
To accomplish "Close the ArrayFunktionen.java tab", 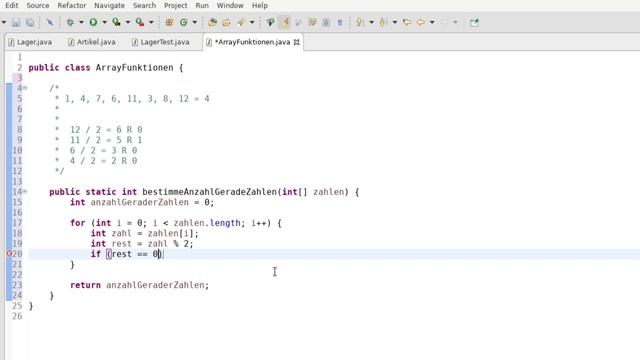I will [297, 42].
